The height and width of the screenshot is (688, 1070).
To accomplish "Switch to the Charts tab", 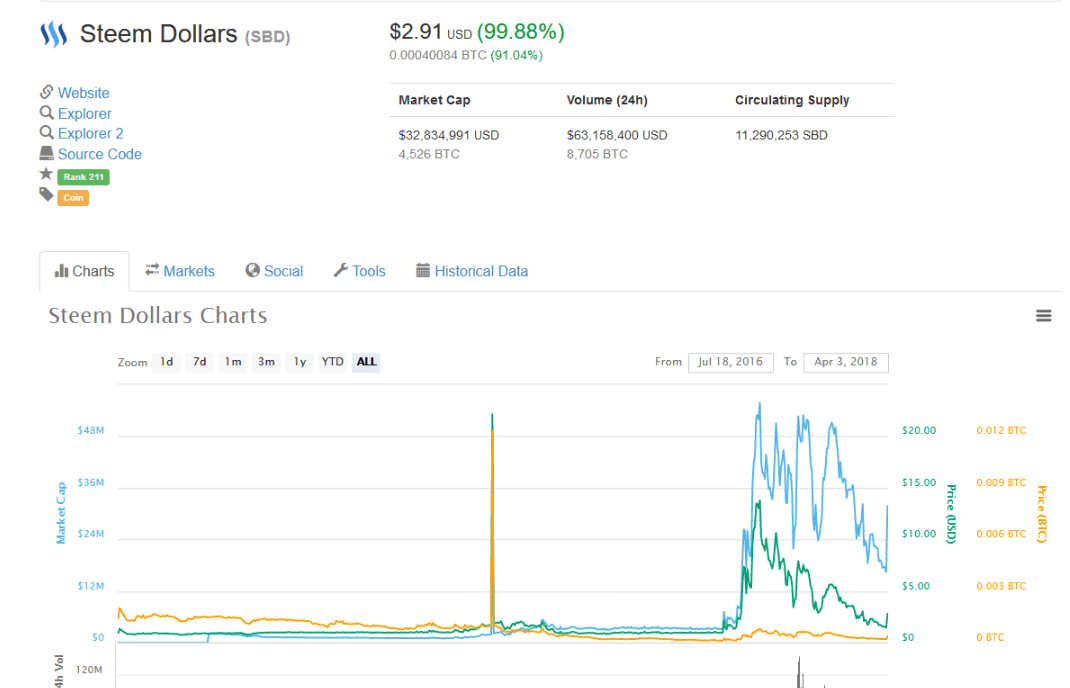I will coord(84,271).
